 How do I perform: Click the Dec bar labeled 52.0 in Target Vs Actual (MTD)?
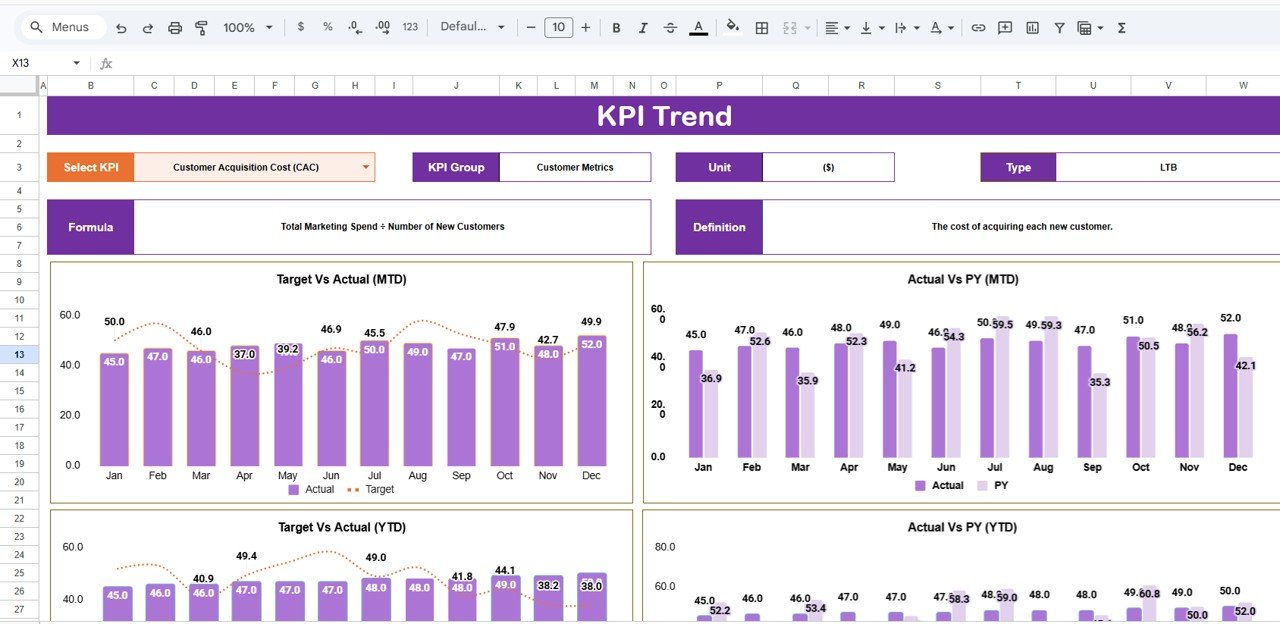(x=591, y=401)
